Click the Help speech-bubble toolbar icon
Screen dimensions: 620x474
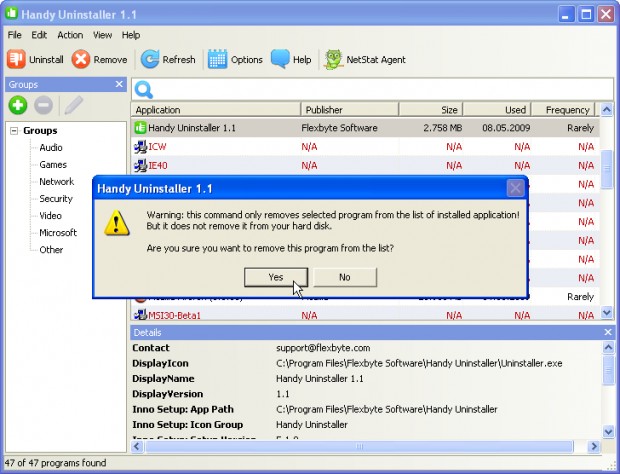click(280, 59)
